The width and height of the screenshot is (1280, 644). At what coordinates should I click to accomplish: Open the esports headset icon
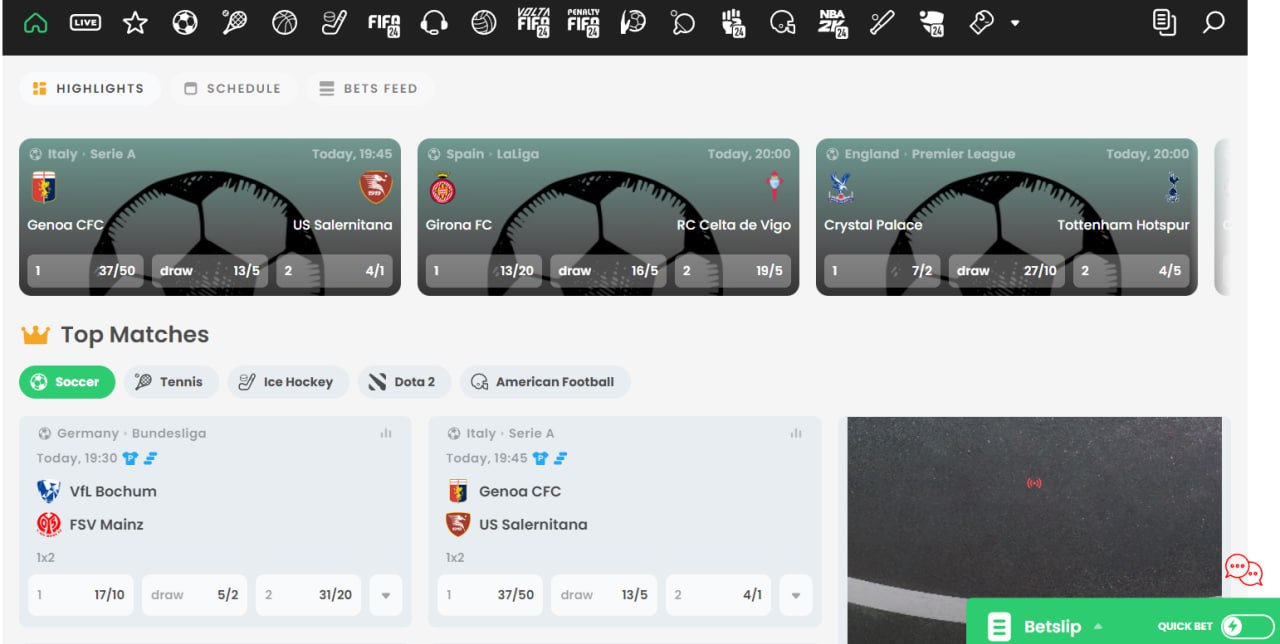(434, 22)
